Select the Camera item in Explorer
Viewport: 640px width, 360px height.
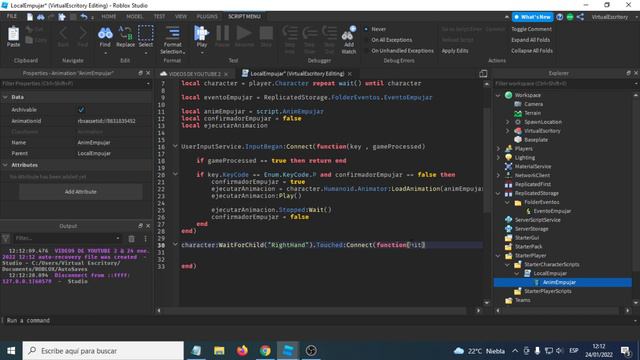tap(533, 104)
